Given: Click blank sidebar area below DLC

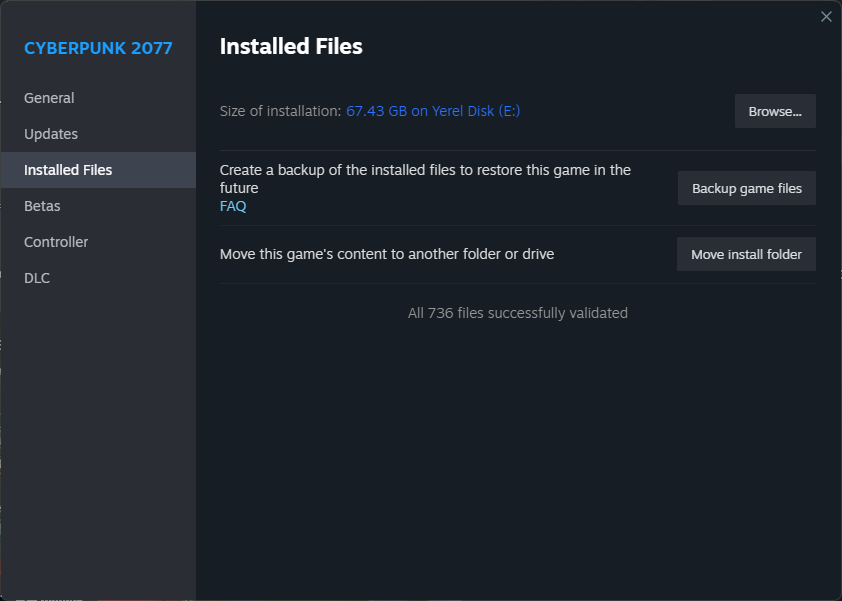Looking at the screenshot, I should click(x=98, y=430).
